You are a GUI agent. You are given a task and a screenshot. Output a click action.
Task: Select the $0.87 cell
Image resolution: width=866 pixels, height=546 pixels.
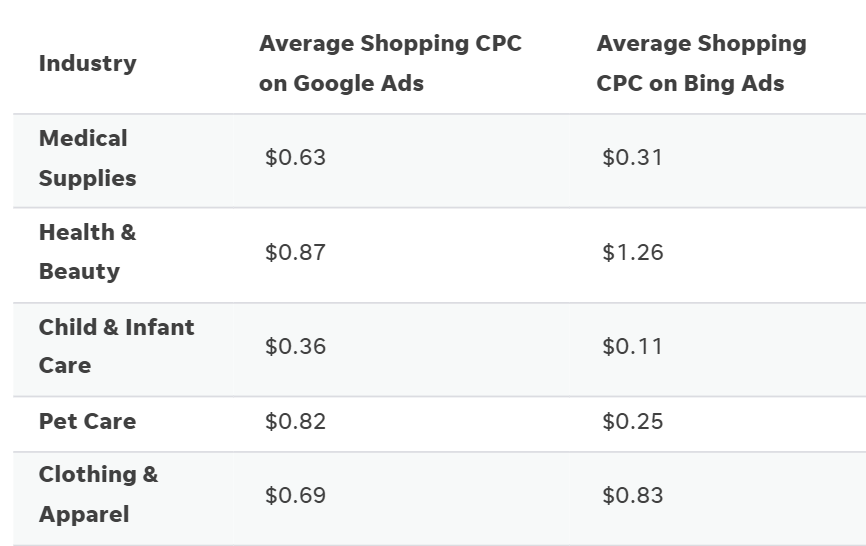coord(295,252)
